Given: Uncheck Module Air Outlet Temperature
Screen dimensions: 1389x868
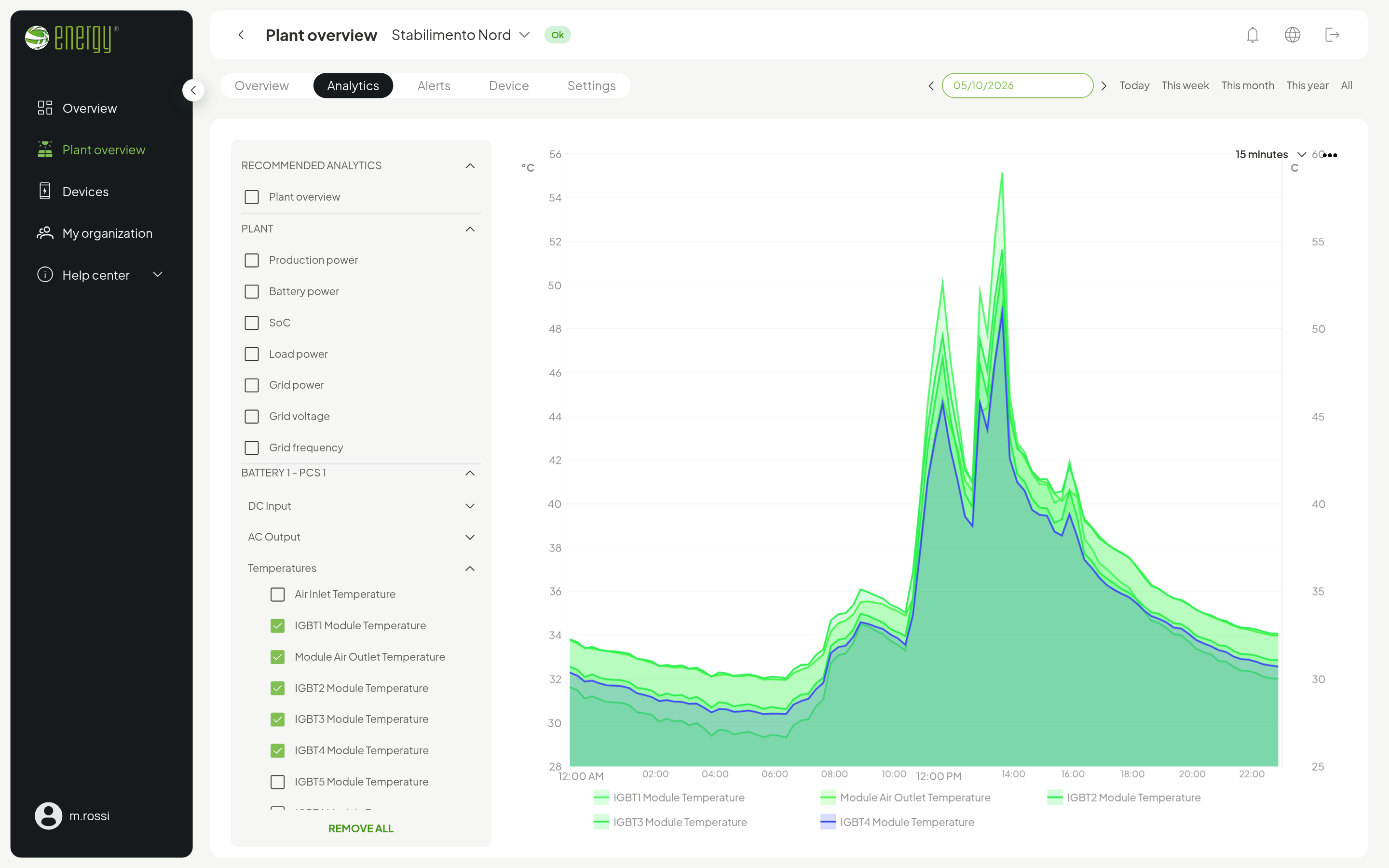Looking at the screenshot, I should (x=277, y=657).
